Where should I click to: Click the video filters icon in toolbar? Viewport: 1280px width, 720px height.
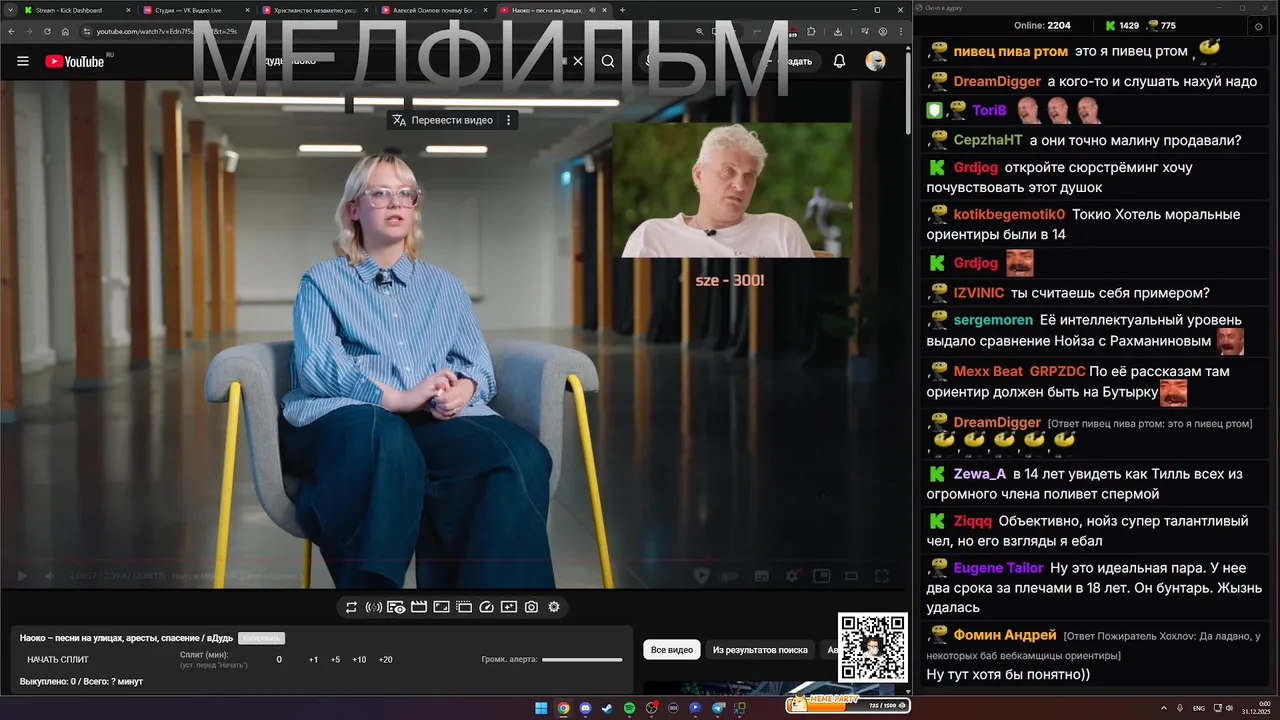[509, 607]
